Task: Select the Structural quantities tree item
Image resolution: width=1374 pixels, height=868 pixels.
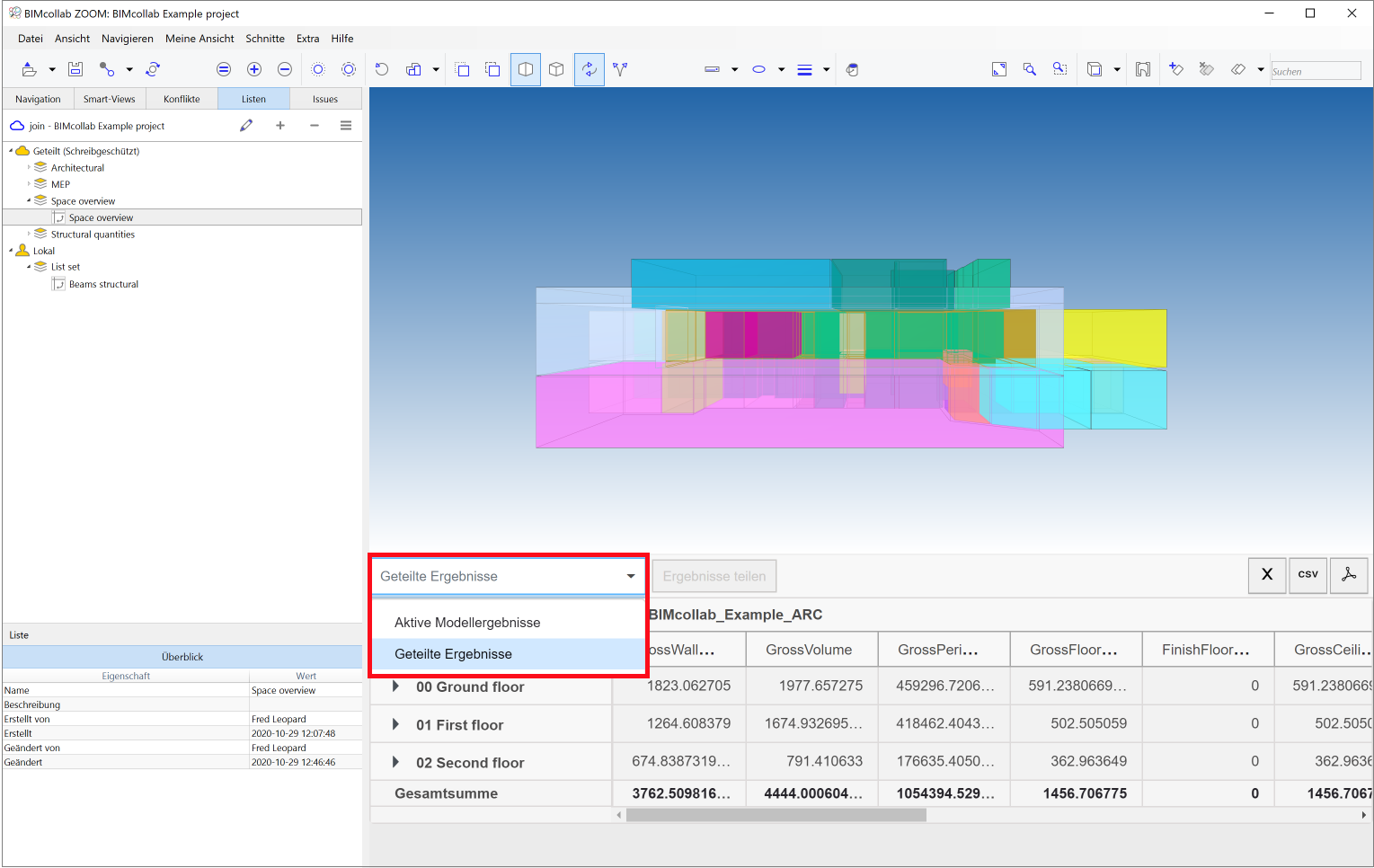Action: pos(93,235)
